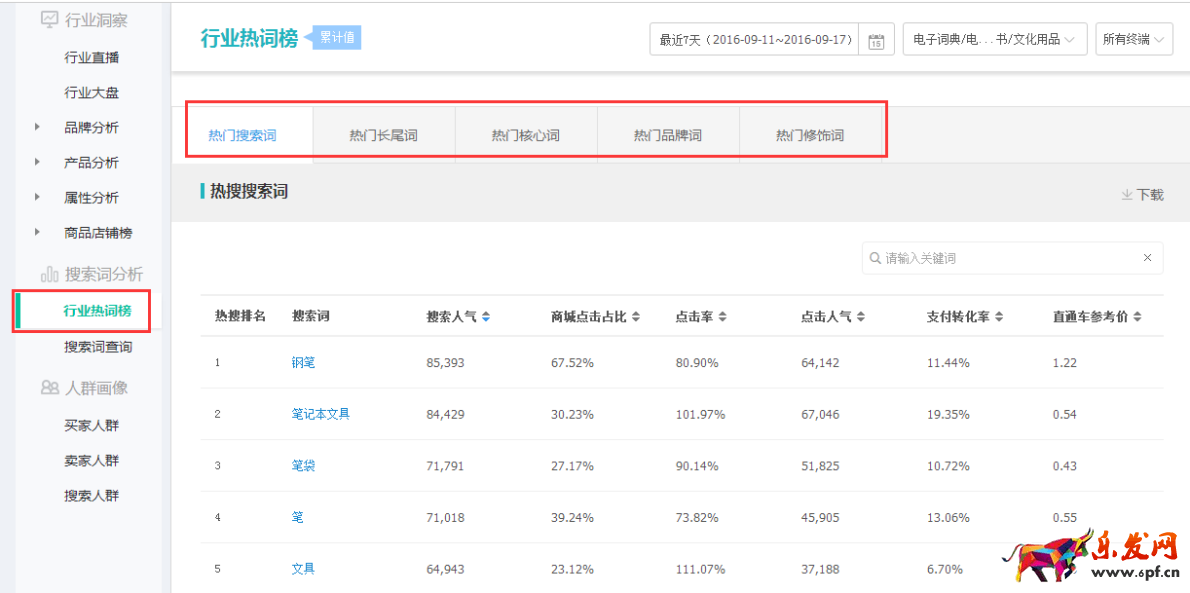This screenshot has height=593, width=1190.
Task: Switch to the 热门品牌词 tab
Action: [x=667, y=131]
